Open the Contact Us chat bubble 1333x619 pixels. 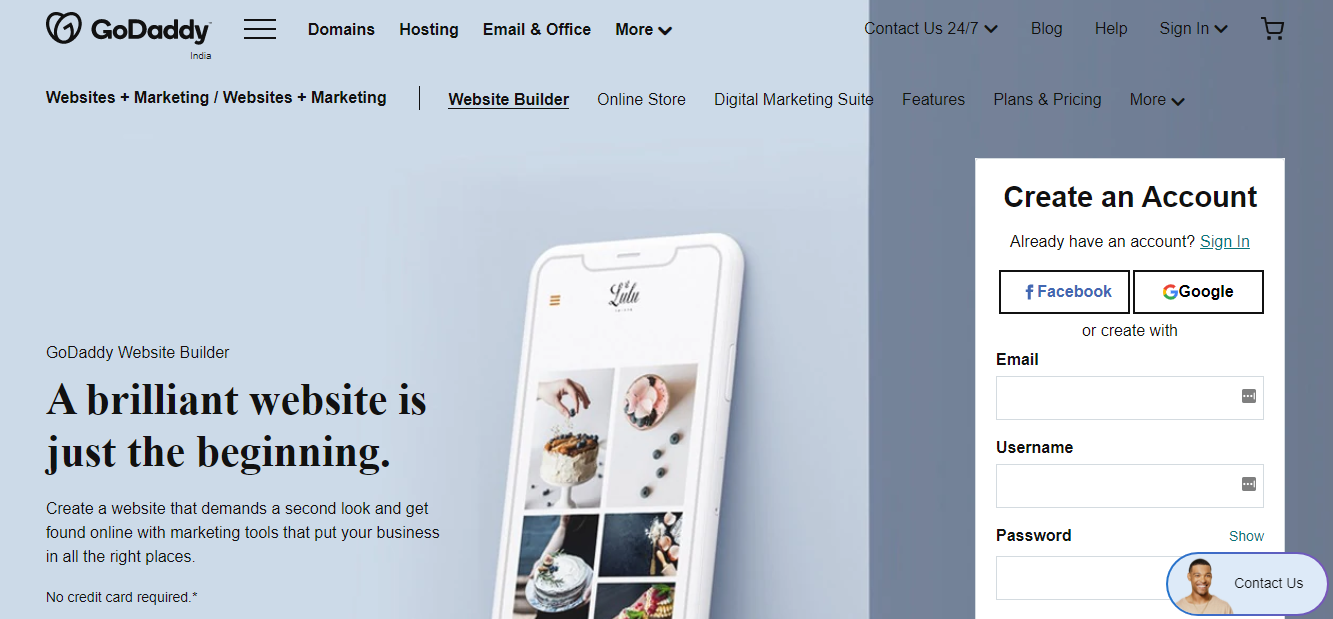coord(1247,583)
